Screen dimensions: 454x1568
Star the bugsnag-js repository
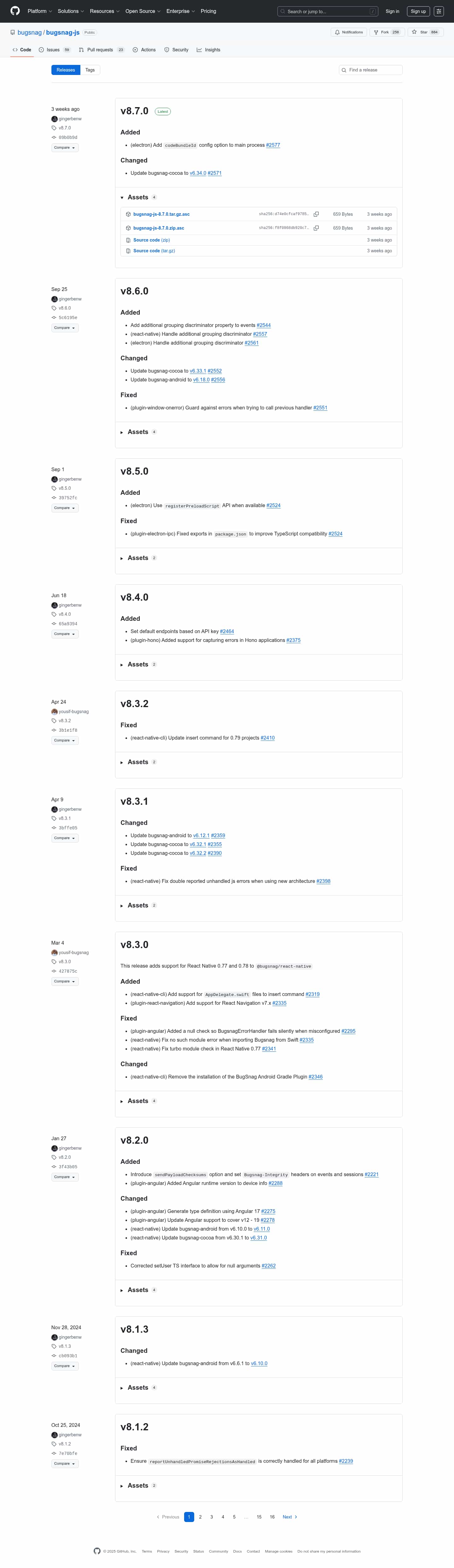425,32
